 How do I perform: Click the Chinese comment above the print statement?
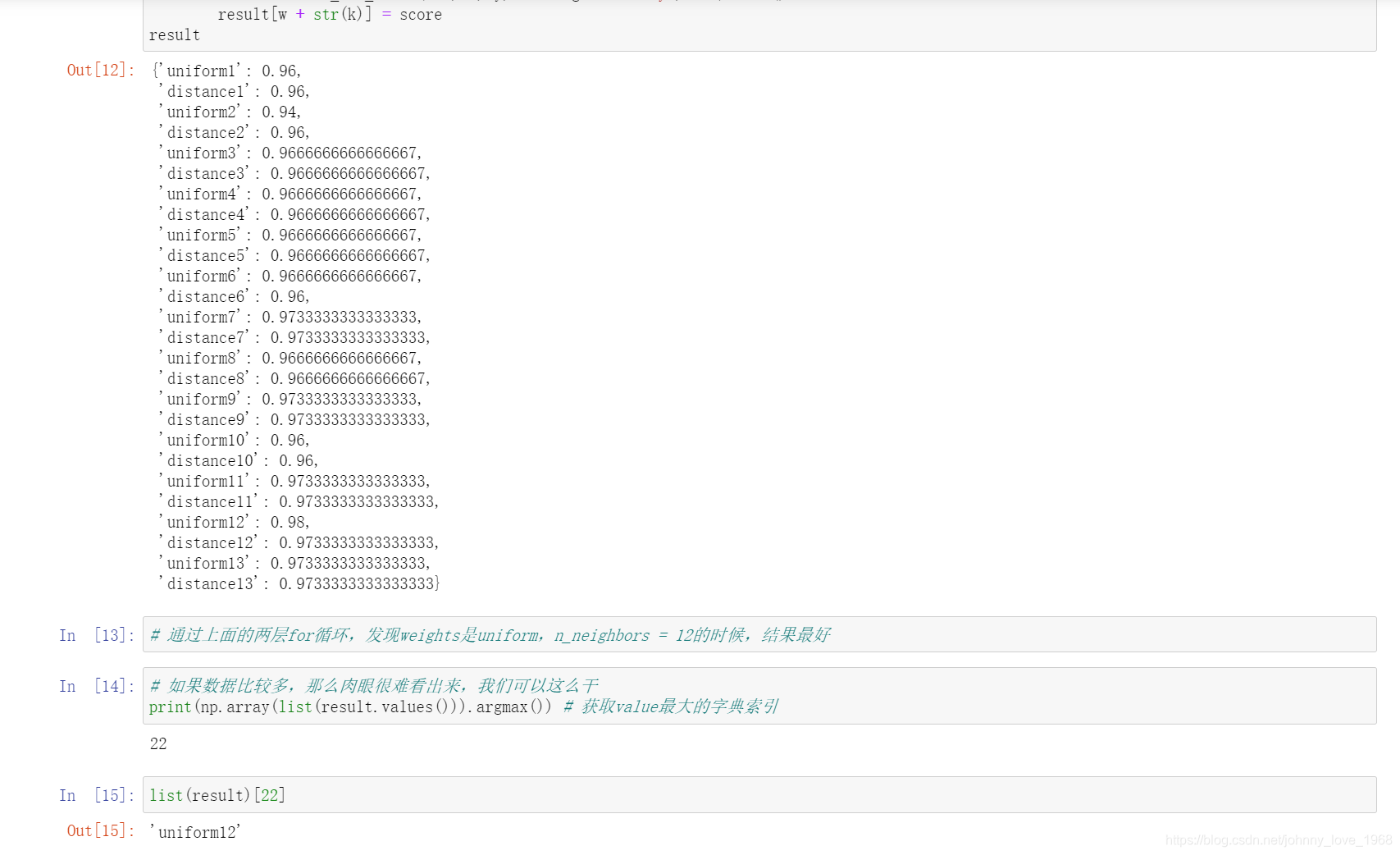[x=374, y=685]
